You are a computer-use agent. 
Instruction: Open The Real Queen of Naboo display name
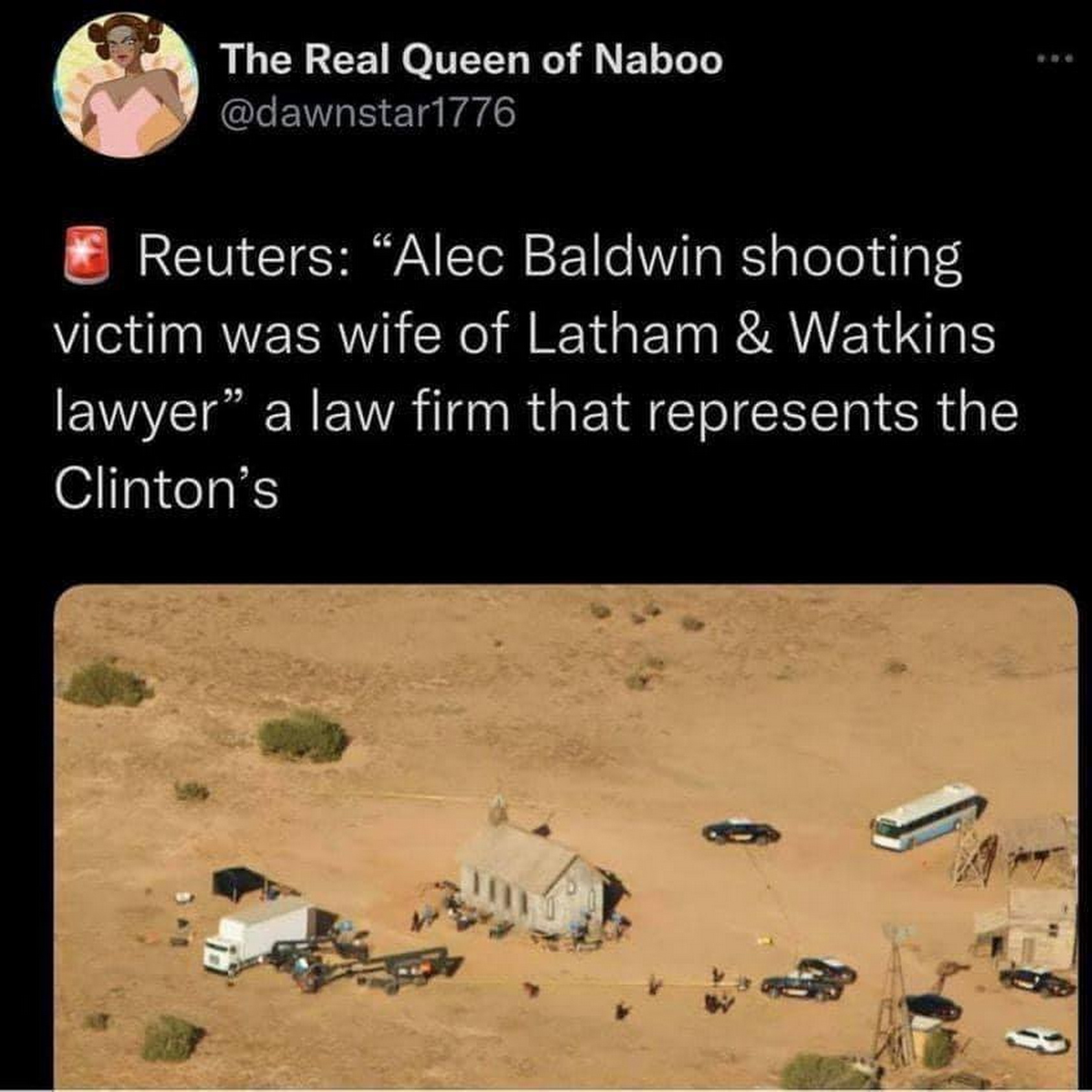[x=472, y=61]
